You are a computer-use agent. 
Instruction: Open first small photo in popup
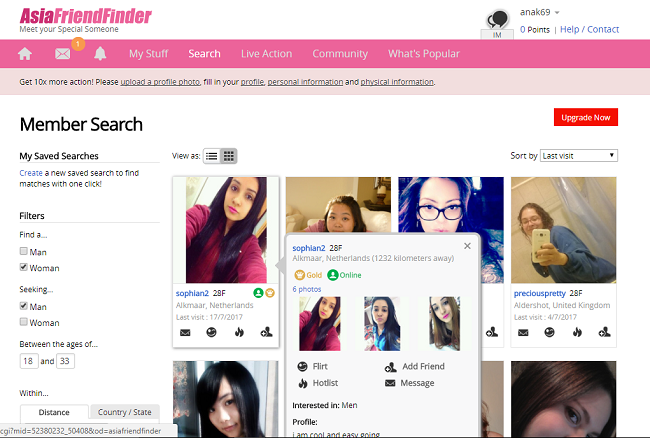click(320, 324)
